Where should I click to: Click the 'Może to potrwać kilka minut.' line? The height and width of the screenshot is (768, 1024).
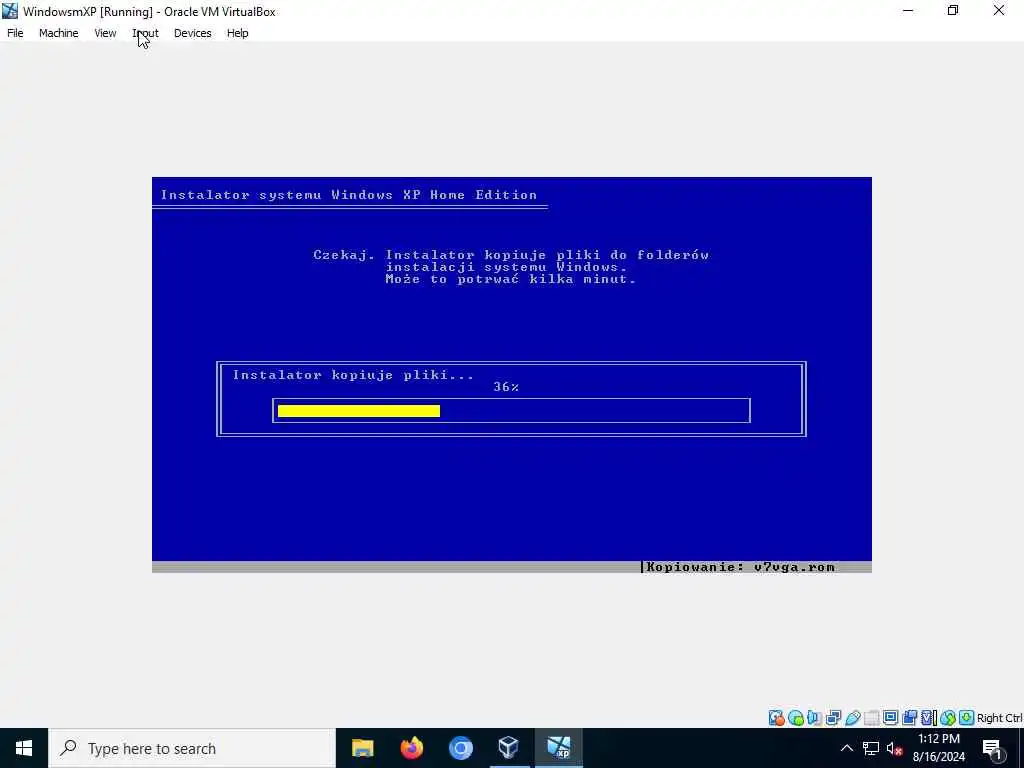coord(510,279)
